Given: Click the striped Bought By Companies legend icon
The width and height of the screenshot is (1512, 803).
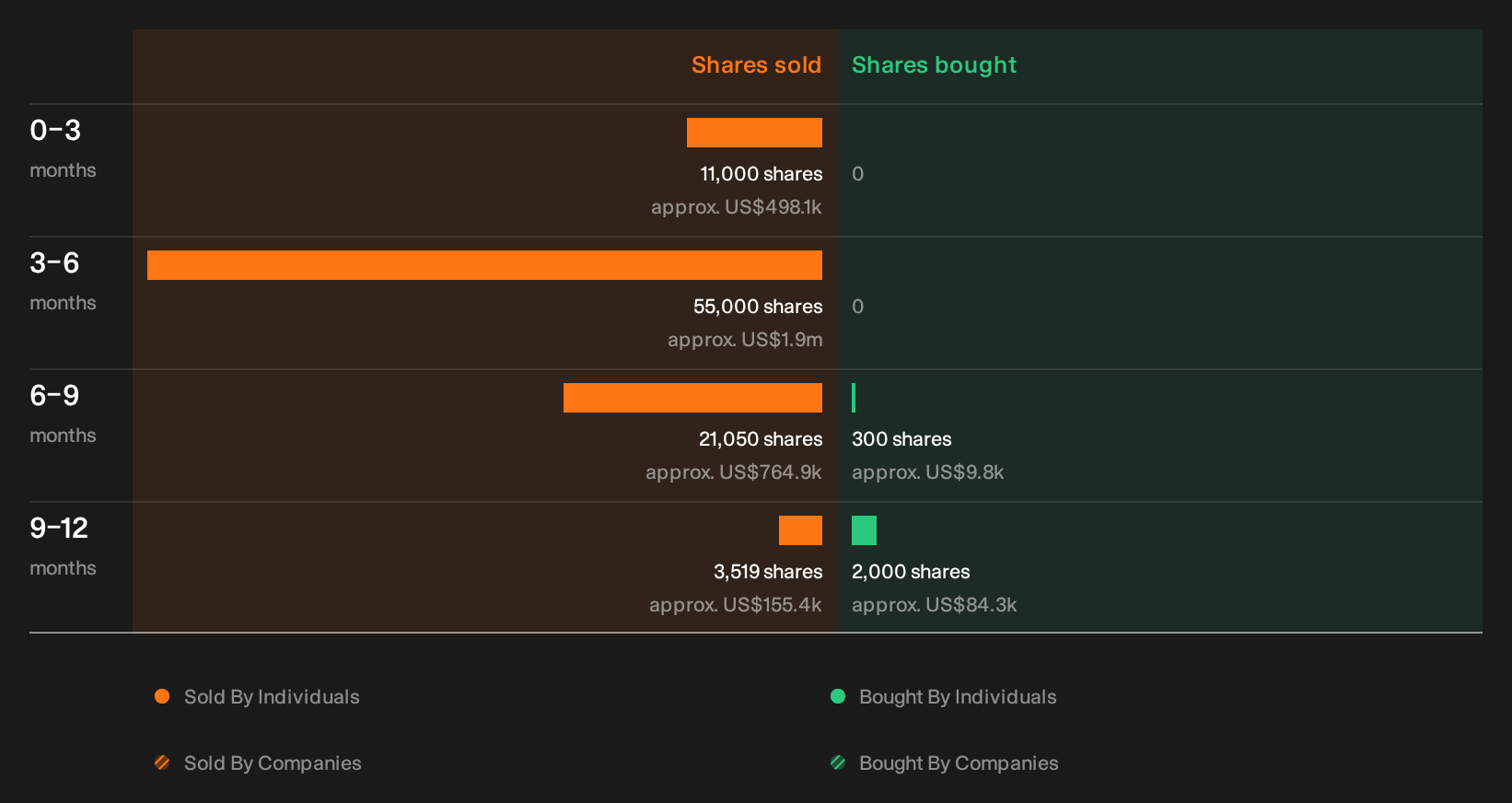Looking at the screenshot, I should click(x=838, y=762).
